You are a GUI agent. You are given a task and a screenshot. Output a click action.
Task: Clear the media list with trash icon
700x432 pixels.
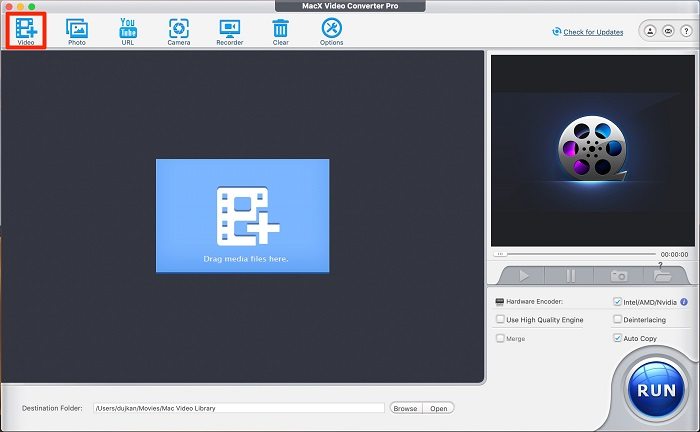click(x=280, y=31)
